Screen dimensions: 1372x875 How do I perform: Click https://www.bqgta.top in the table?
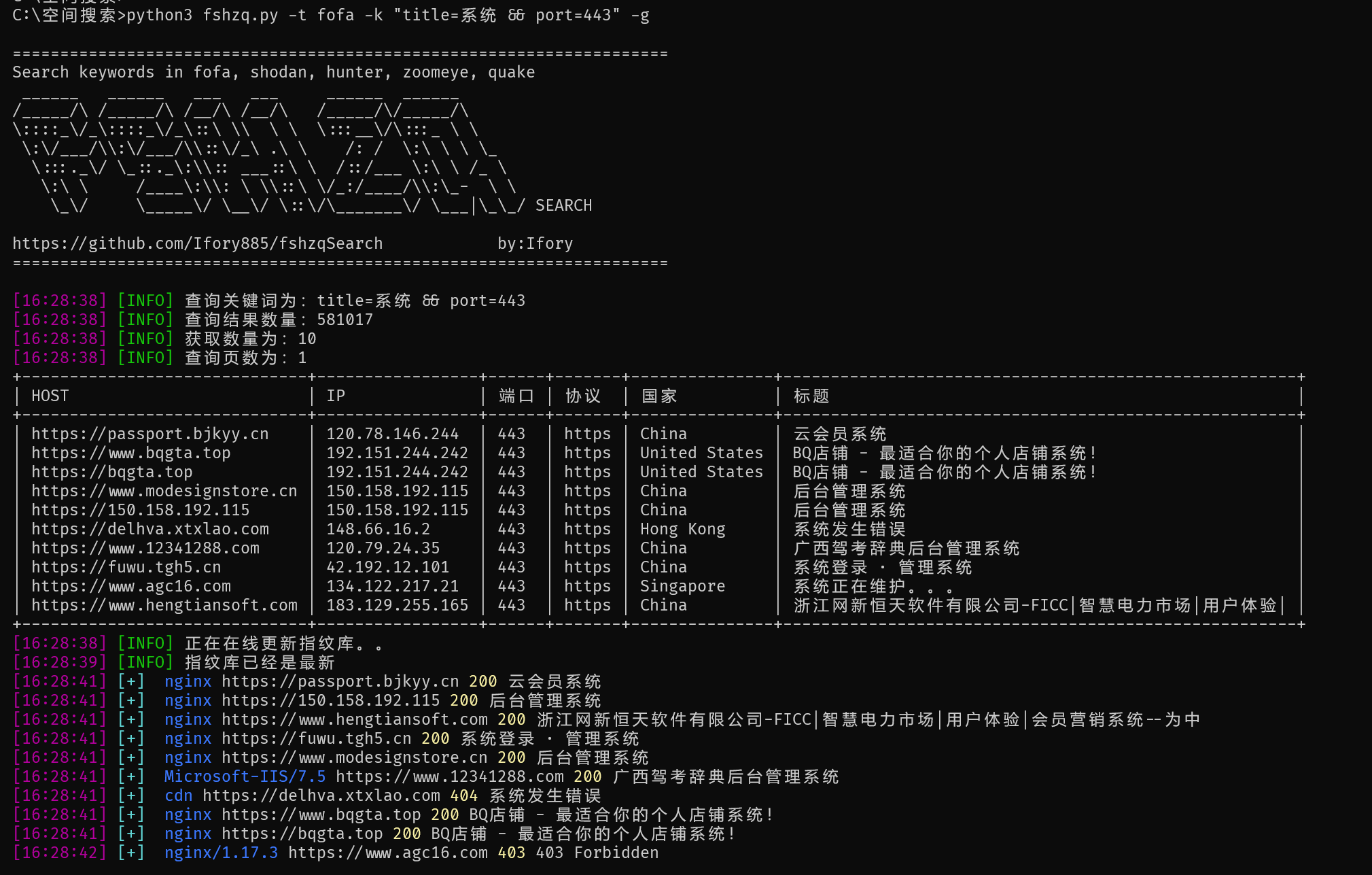[130, 453]
